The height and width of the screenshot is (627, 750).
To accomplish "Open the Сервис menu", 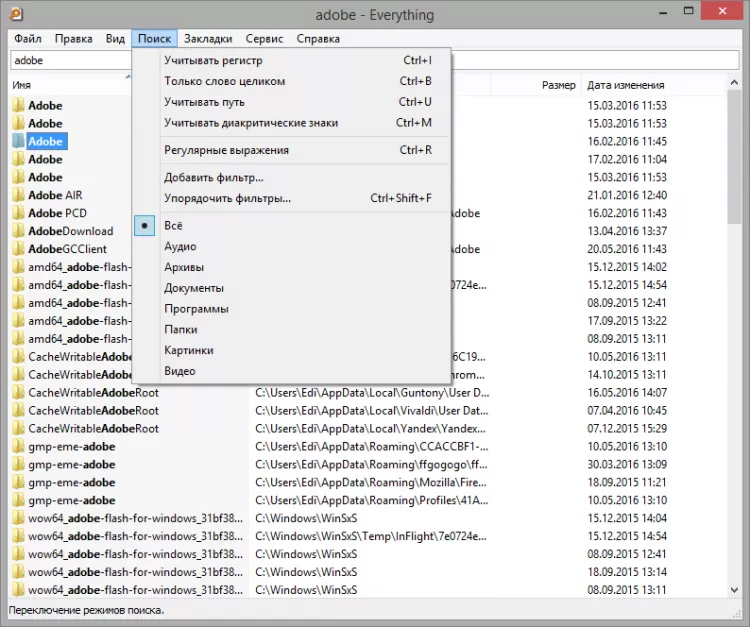I will tap(264, 39).
